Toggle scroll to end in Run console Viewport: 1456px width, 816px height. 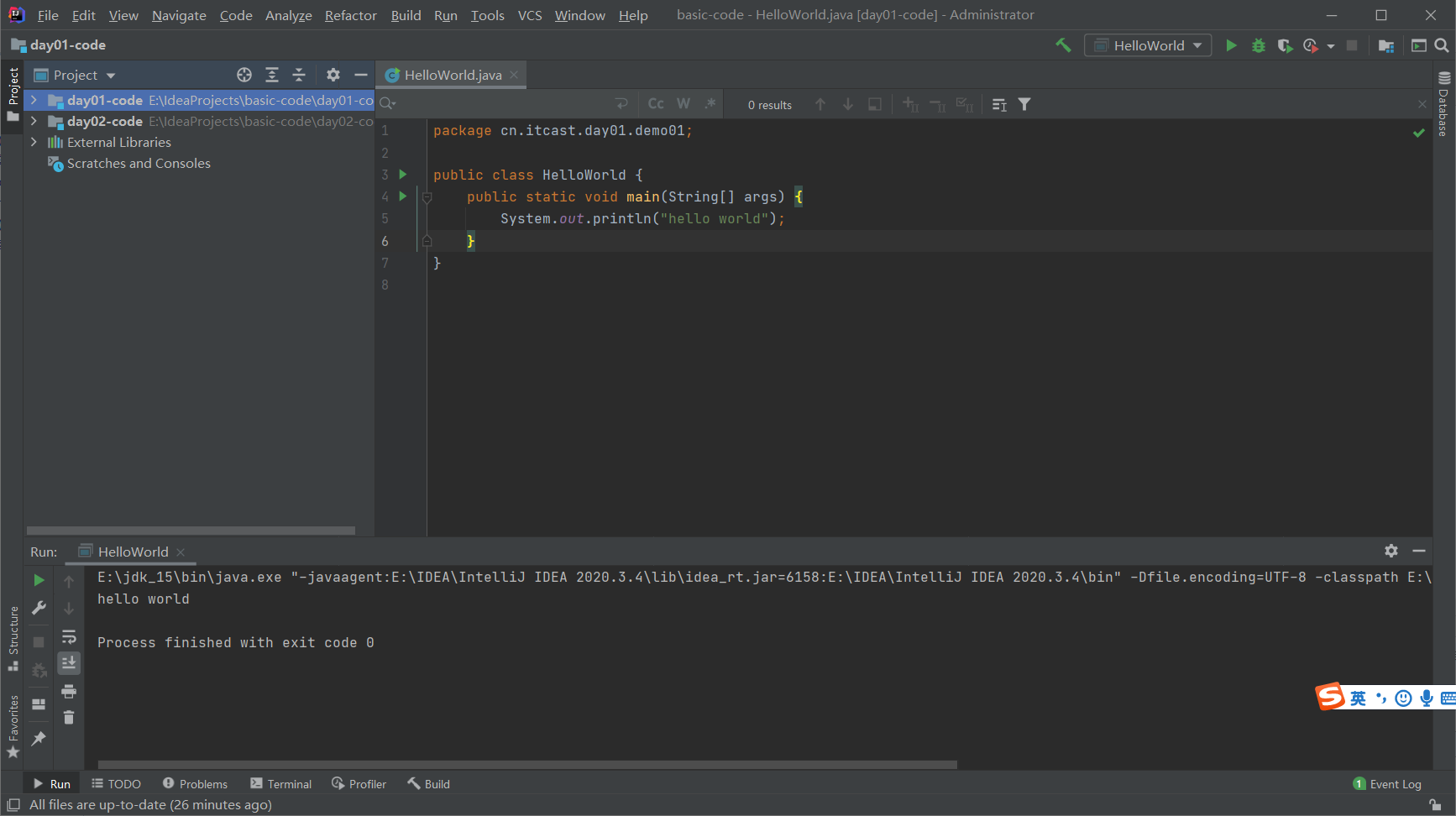pyautogui.click(x=69, y=663)
